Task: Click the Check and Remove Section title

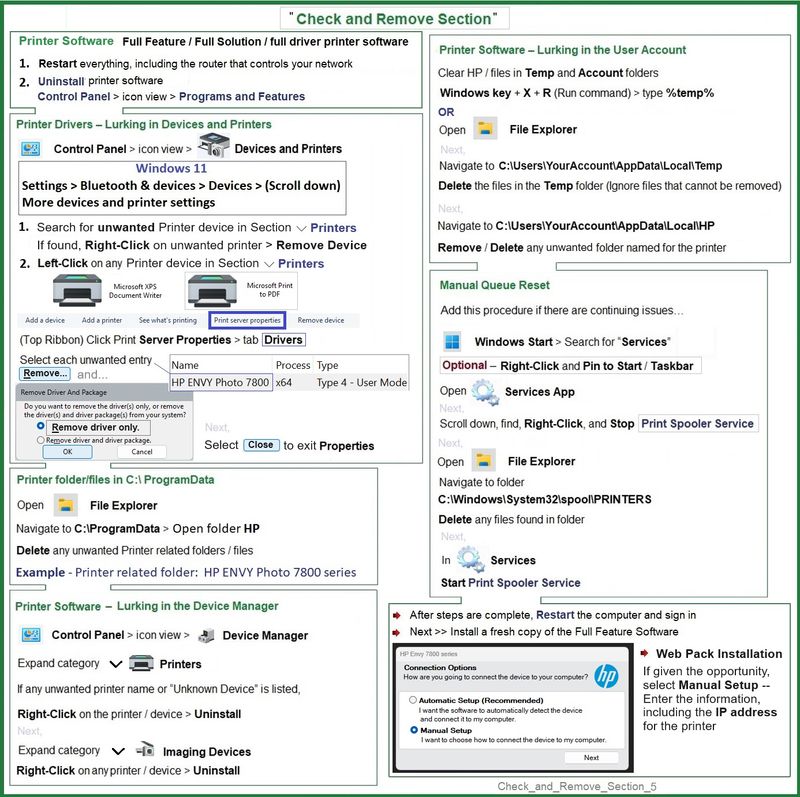Action: 395,19
